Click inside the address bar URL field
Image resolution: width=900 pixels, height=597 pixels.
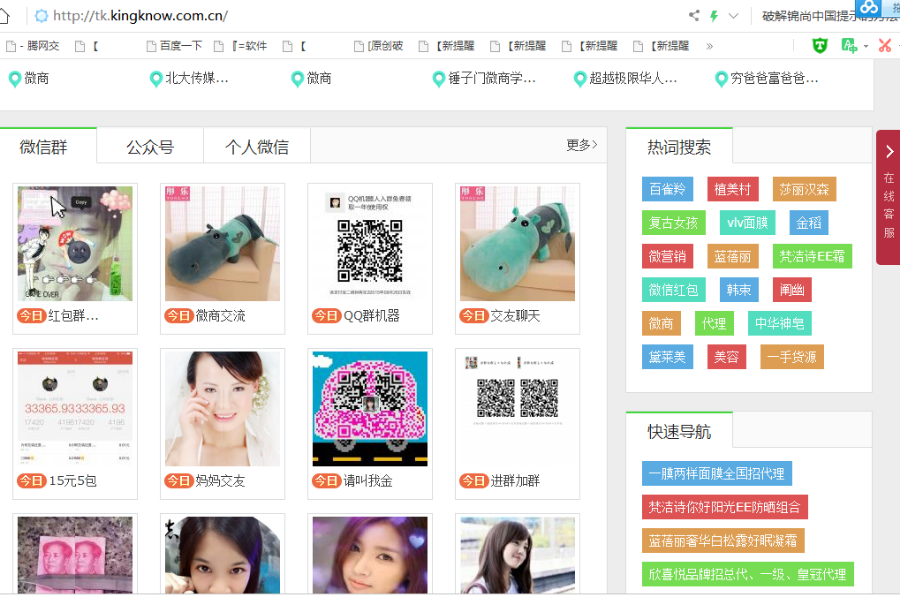click(200, 15)
